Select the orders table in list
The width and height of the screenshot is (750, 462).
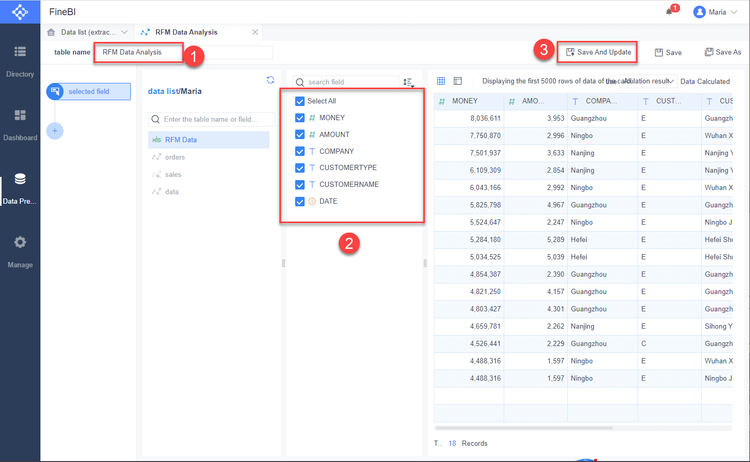tap(175, 157)
